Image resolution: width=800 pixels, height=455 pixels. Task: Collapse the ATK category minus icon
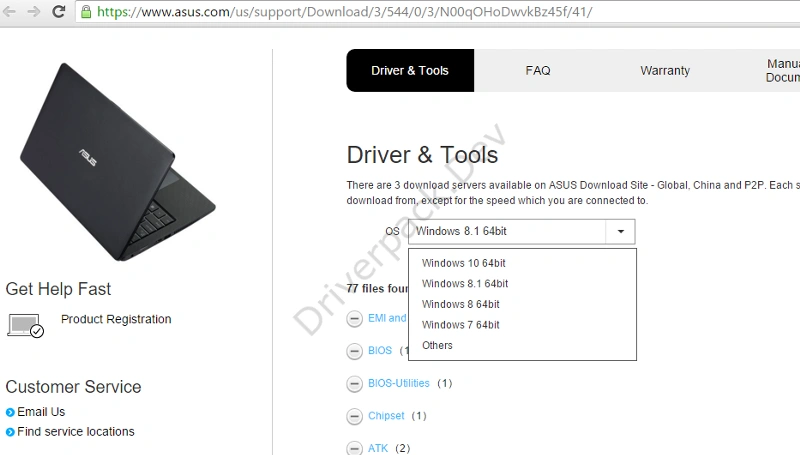click(x=354, y=448)
